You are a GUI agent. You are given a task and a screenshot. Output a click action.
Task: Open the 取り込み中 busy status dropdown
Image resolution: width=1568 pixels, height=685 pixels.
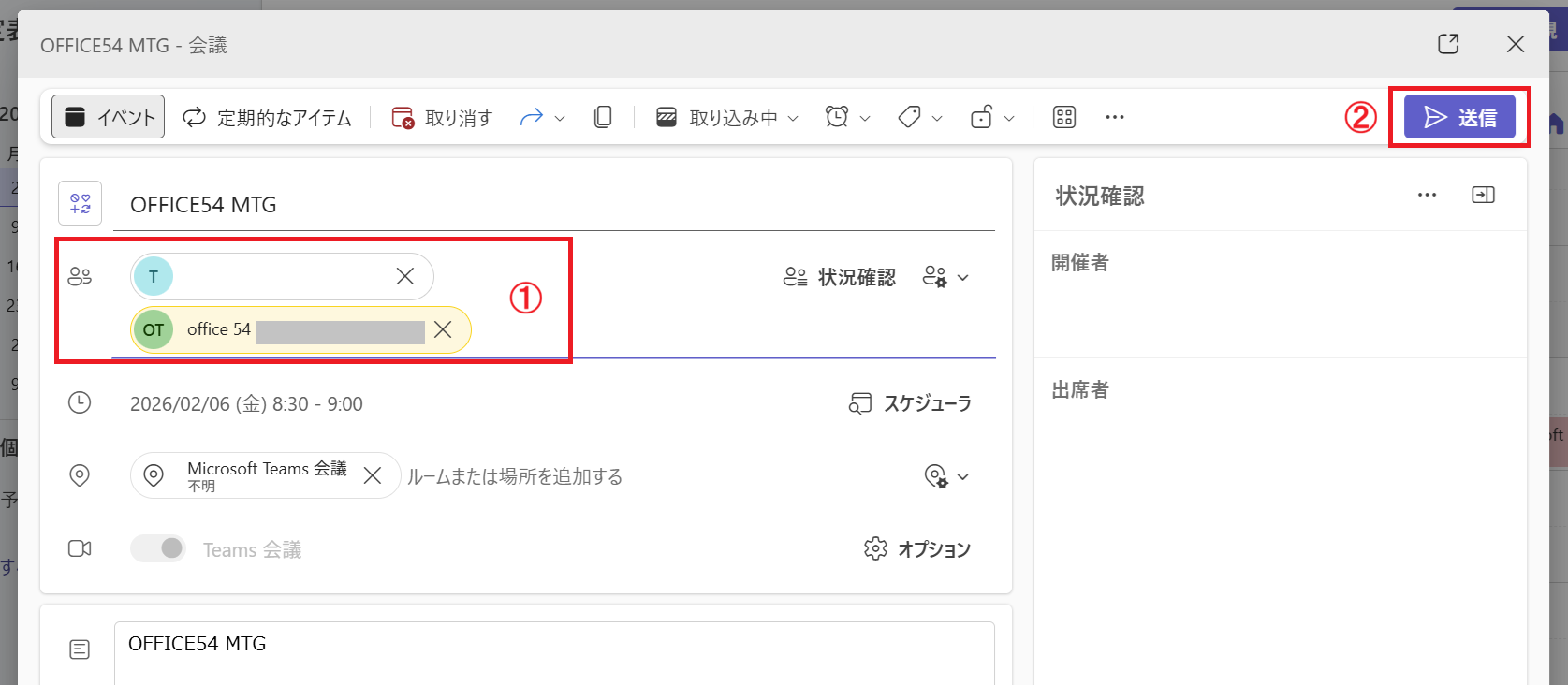(x=727, y=117)
